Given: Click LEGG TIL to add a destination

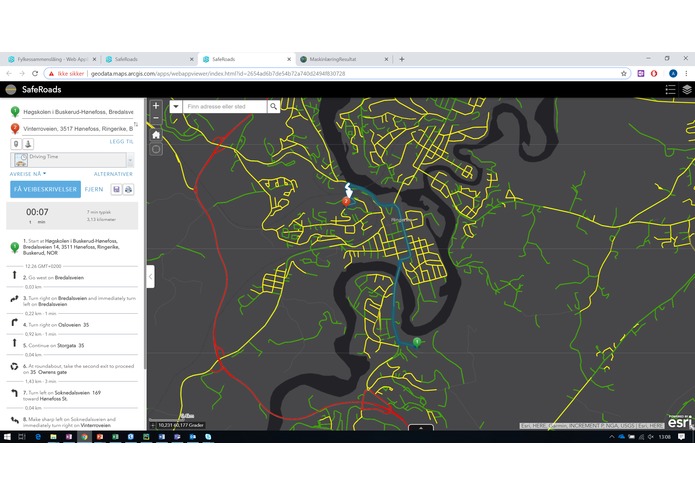Looking at the screenshot, I should tap(121, 142).
